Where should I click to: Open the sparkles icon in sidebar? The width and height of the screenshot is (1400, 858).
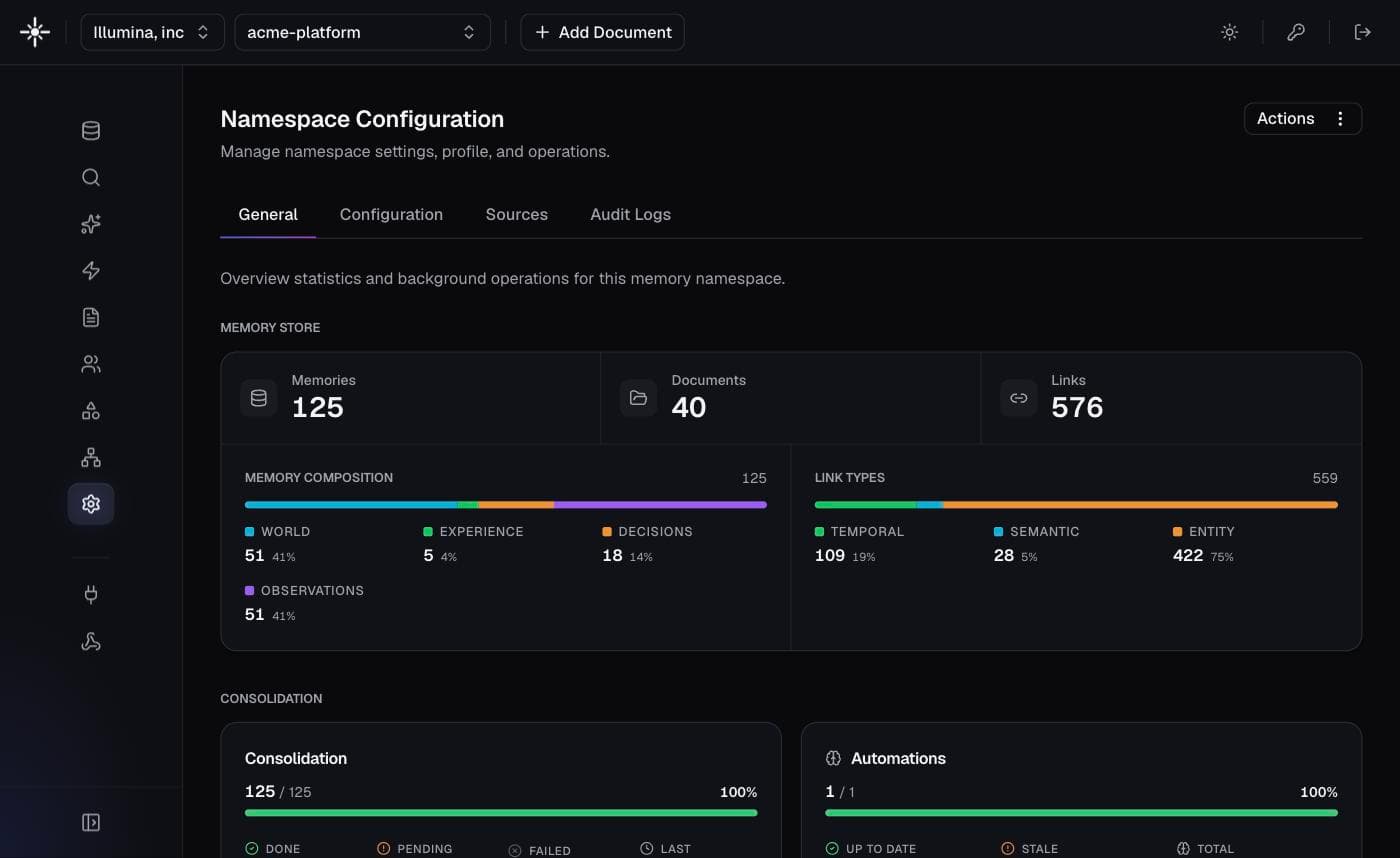pyautogui.click(x=91, y=224)
